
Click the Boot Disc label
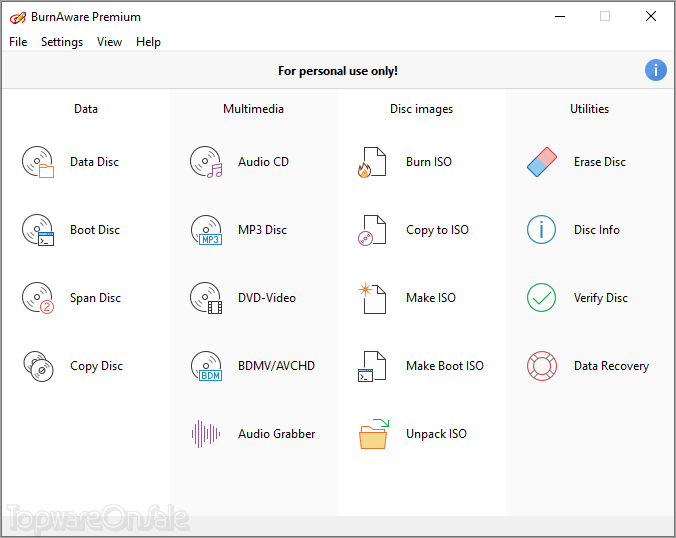coord(95,230)
